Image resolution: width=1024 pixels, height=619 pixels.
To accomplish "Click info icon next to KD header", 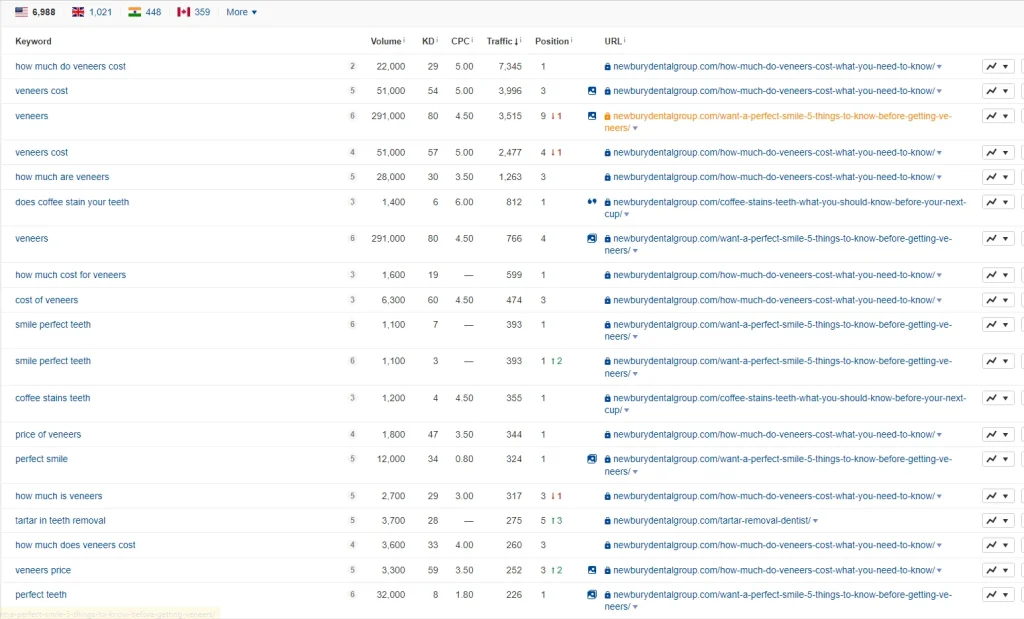I will tap(437, 40).
